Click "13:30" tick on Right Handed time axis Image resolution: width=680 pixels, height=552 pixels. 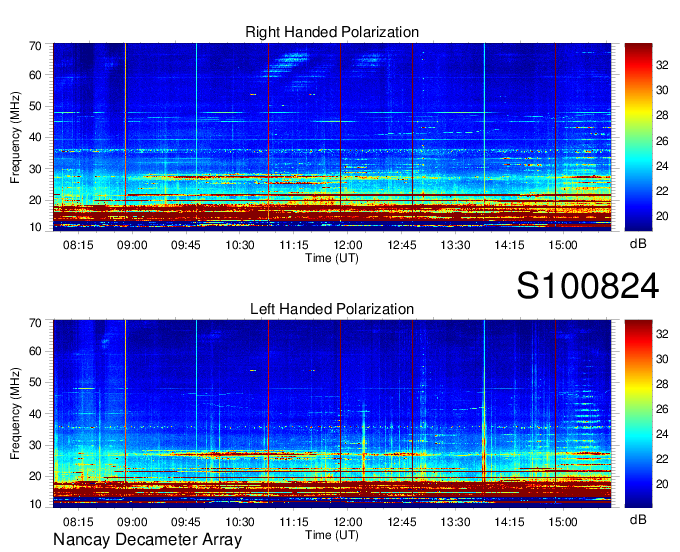point(455,245)
